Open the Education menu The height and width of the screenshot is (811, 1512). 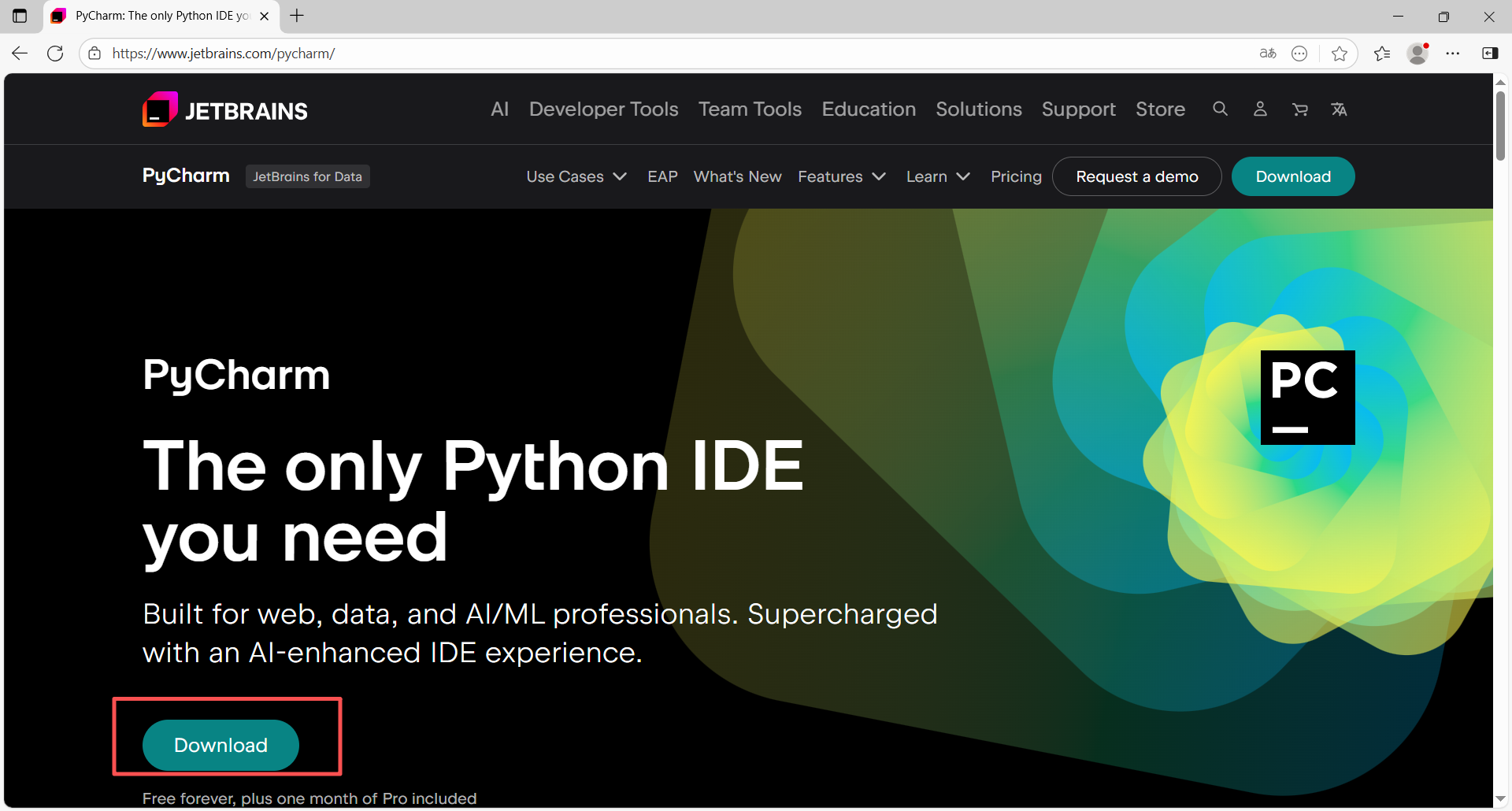(x=869, y=109)
